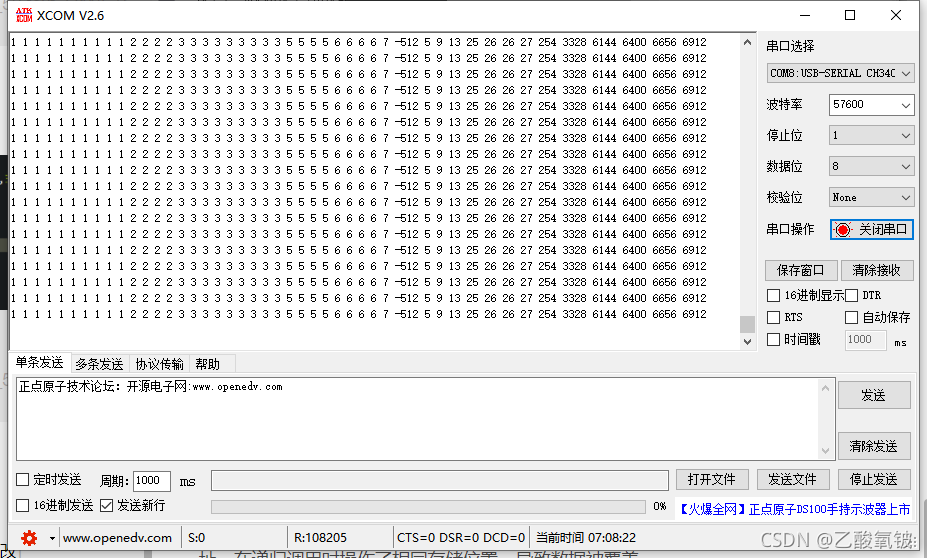Click the 发送 send button
927x558 pixels.
874,395
